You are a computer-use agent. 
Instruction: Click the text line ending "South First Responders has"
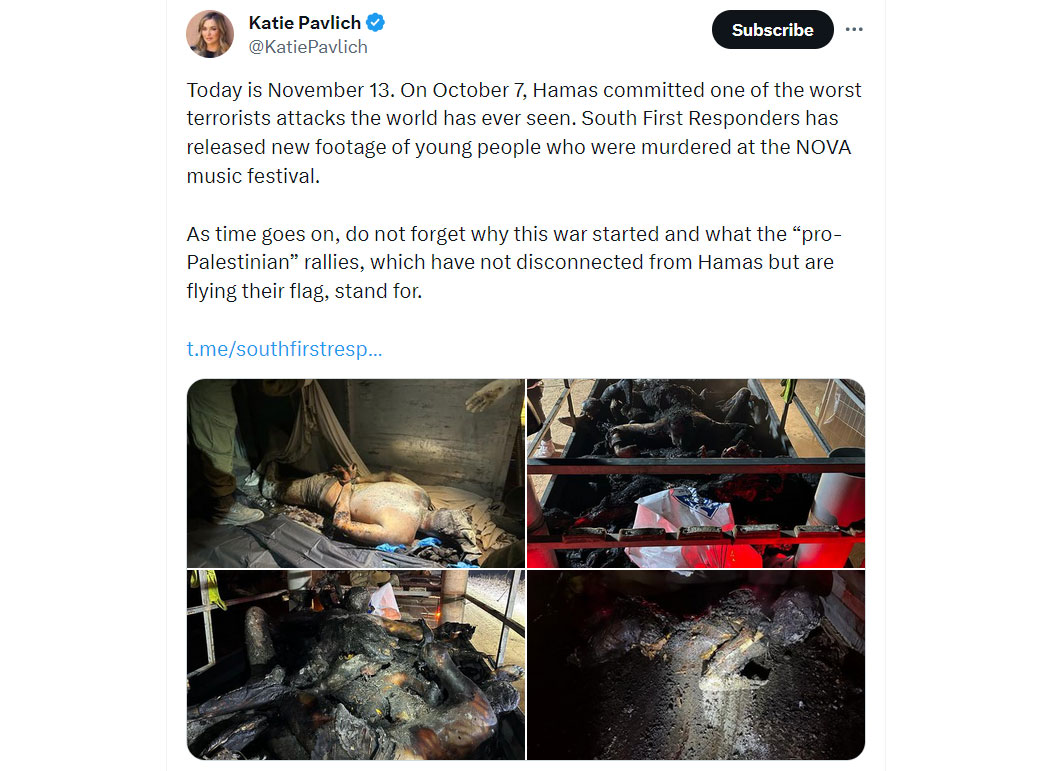tap(512, 119)
